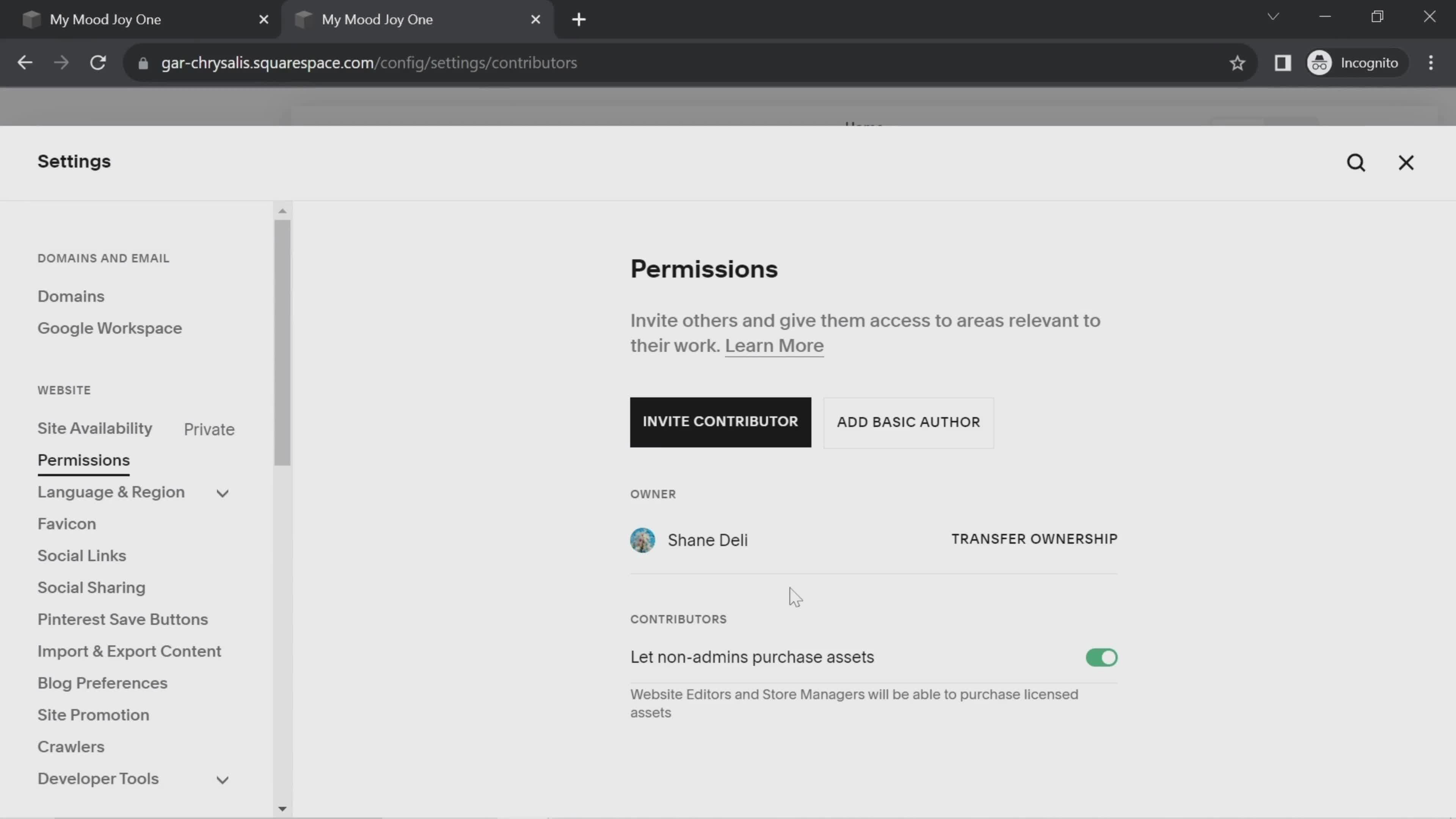
Task: Click sidebar scrollbar down arrow
Action: point(282,810)
